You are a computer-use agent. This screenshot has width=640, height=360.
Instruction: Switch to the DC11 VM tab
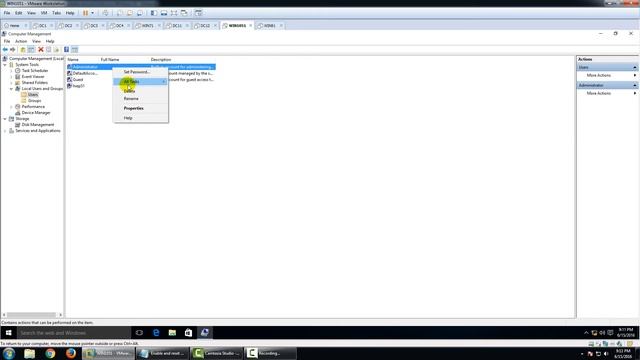(176, 26)
